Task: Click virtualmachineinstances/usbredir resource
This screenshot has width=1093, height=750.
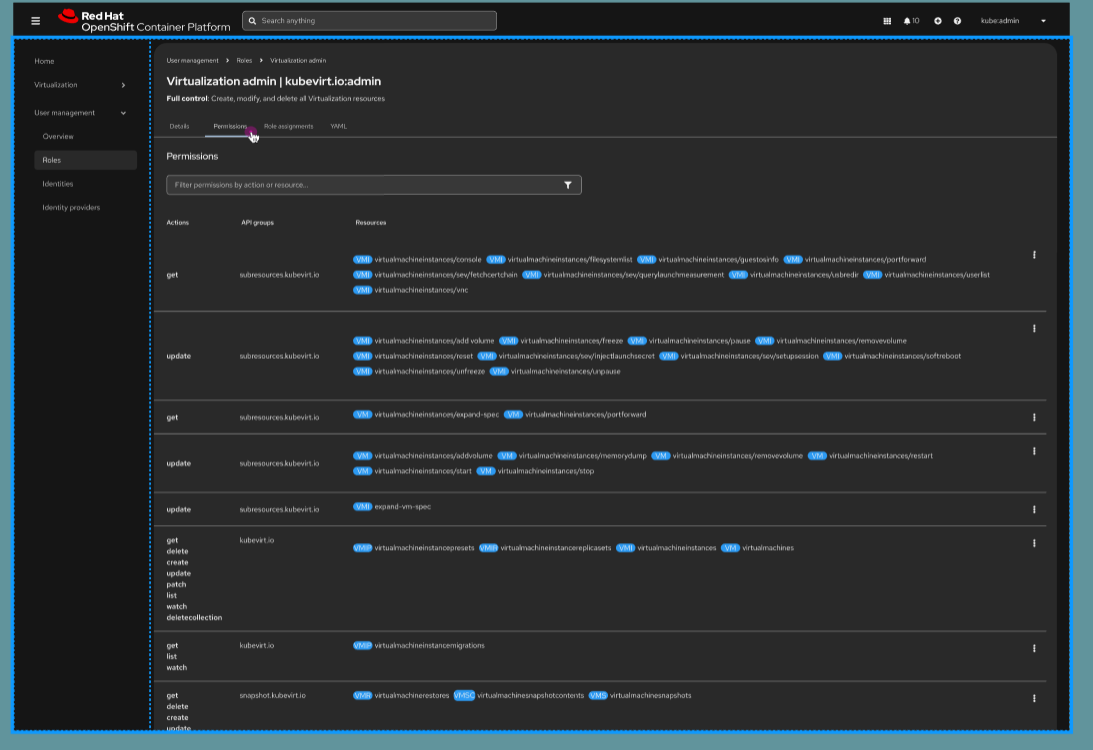Action: click(804, 275)
